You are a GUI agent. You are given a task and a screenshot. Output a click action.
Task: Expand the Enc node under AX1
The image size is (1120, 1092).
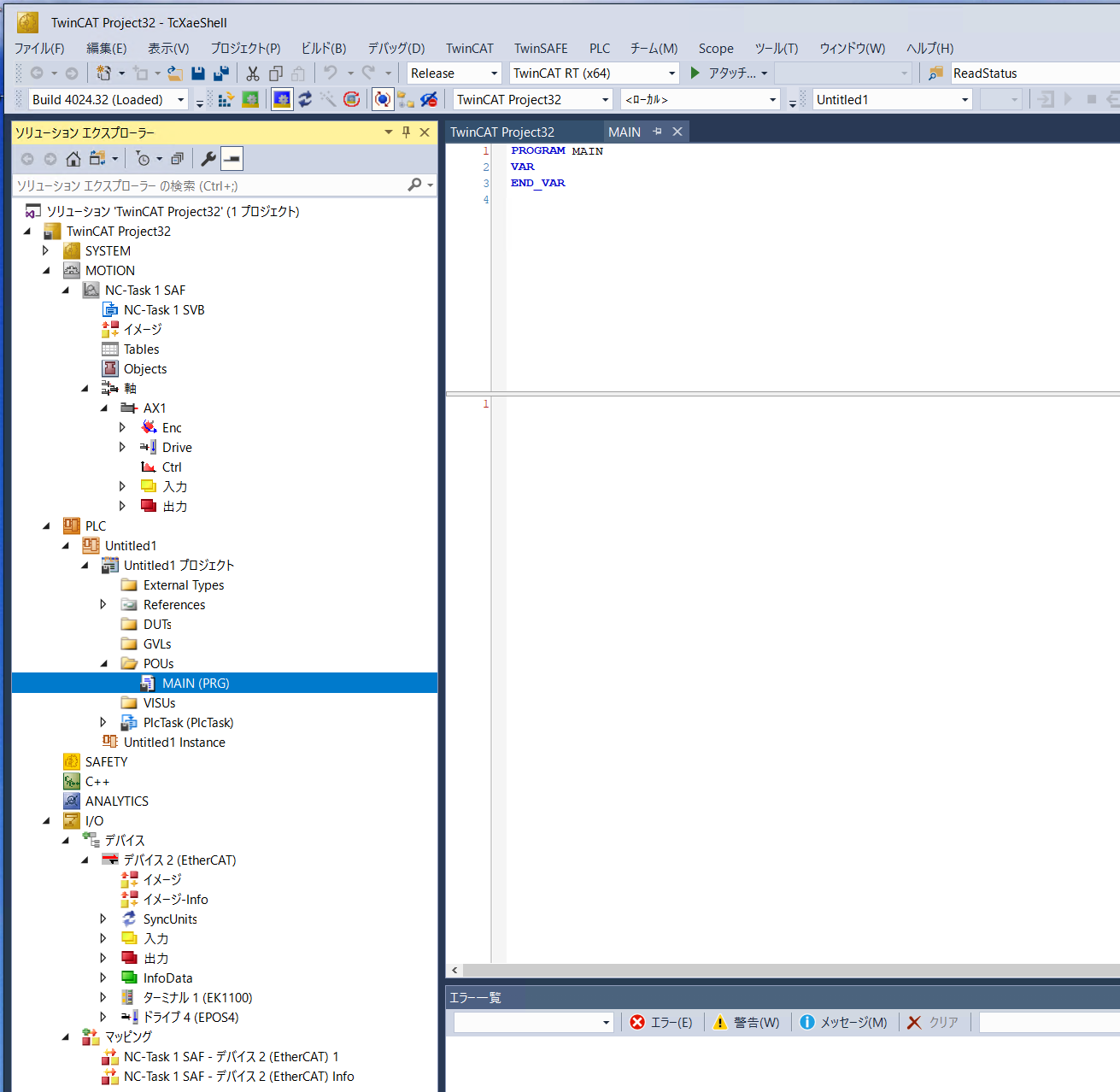(122, 428)
